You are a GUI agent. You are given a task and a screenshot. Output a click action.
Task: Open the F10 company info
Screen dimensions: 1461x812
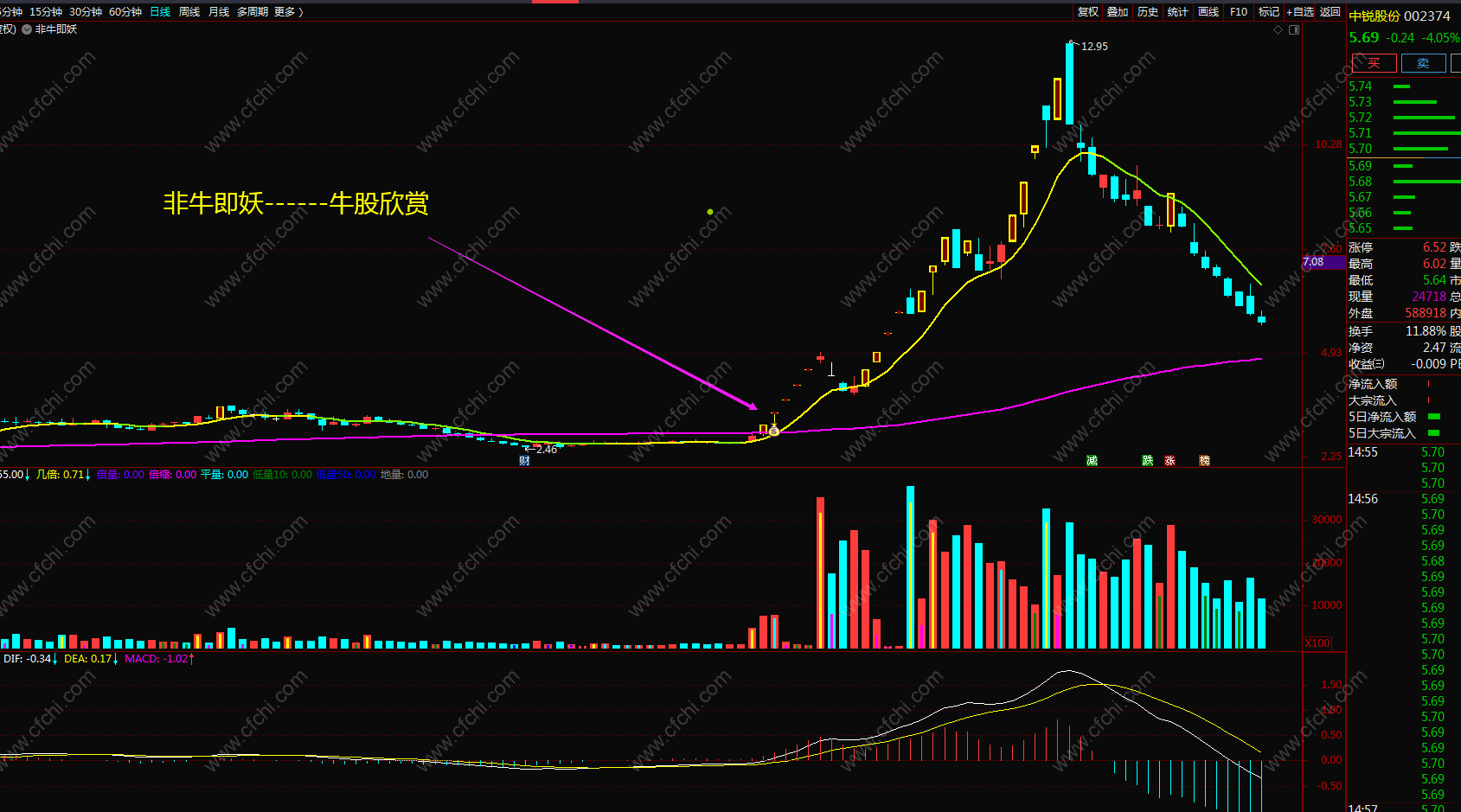pos(1239,12)
